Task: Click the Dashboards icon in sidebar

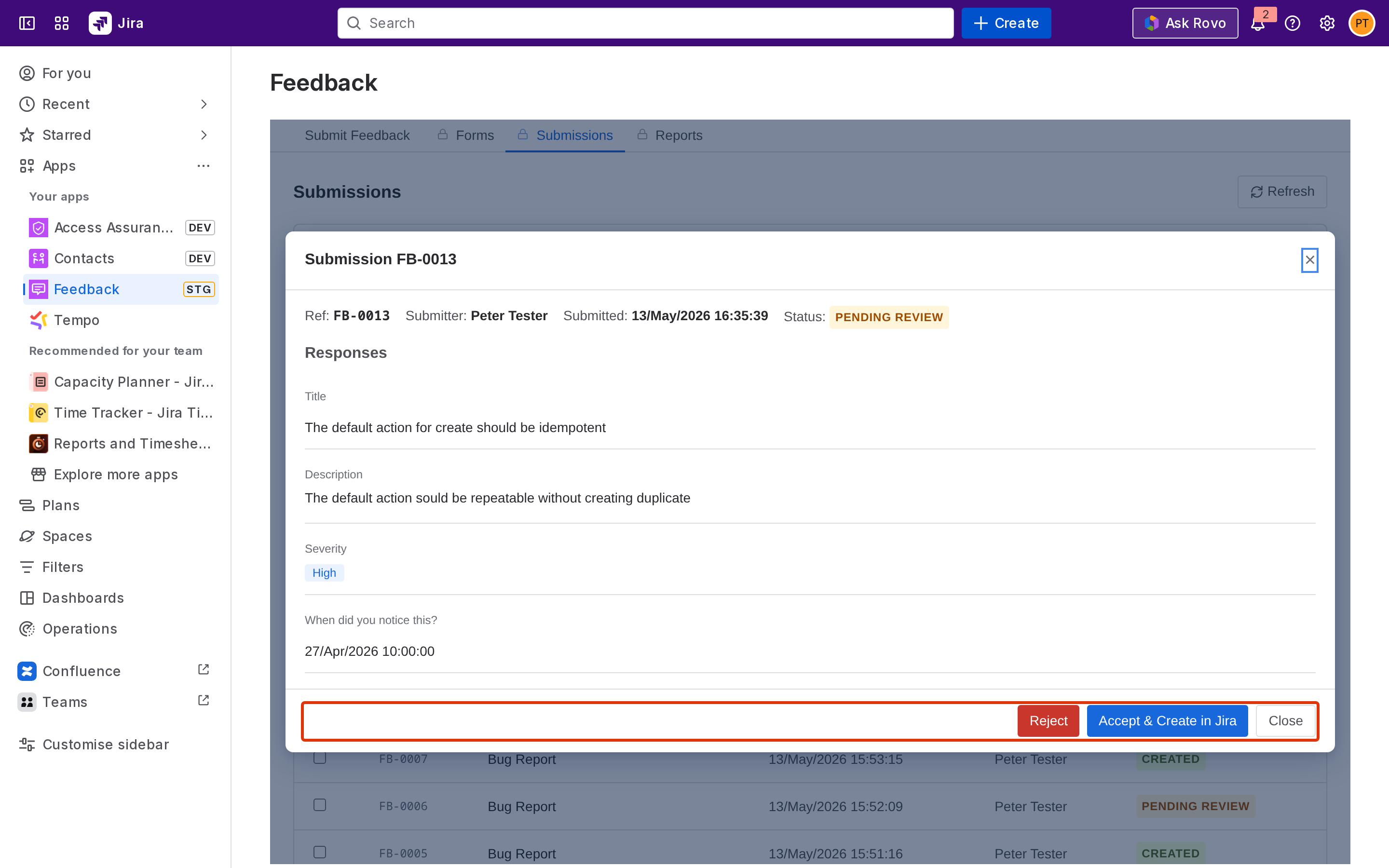Action: (x=27, y=598)
